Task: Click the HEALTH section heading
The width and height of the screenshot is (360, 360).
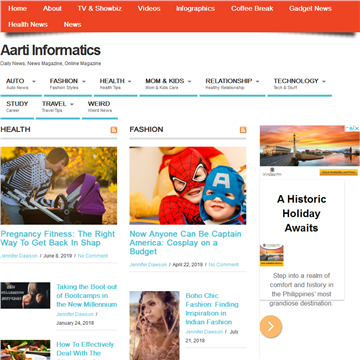Action: point(15,129)
